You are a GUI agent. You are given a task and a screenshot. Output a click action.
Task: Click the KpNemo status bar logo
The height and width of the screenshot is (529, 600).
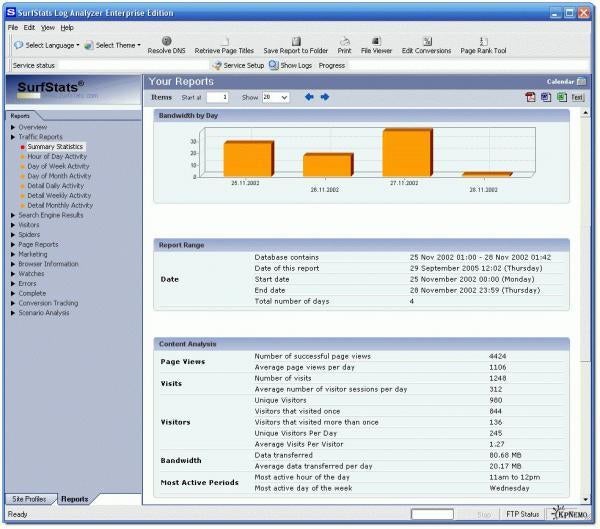[x=569, y=513]
